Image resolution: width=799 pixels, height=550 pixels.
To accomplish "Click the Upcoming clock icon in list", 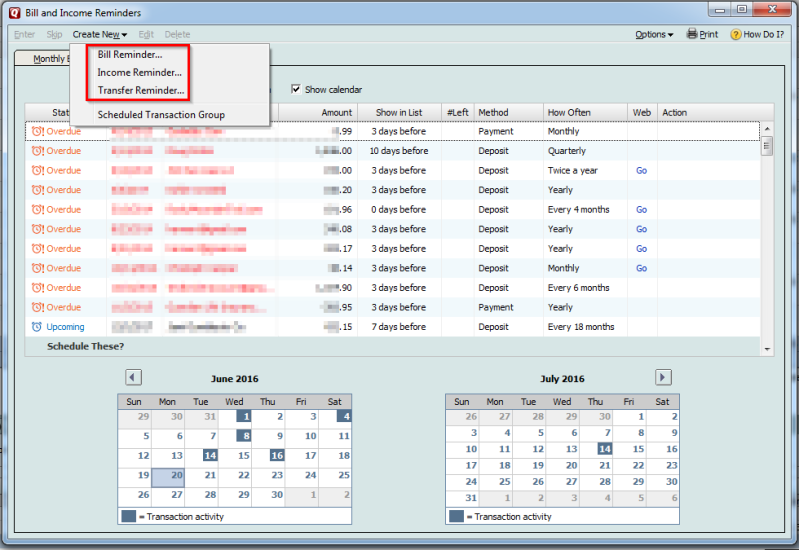I will click(x=37, y=327).
